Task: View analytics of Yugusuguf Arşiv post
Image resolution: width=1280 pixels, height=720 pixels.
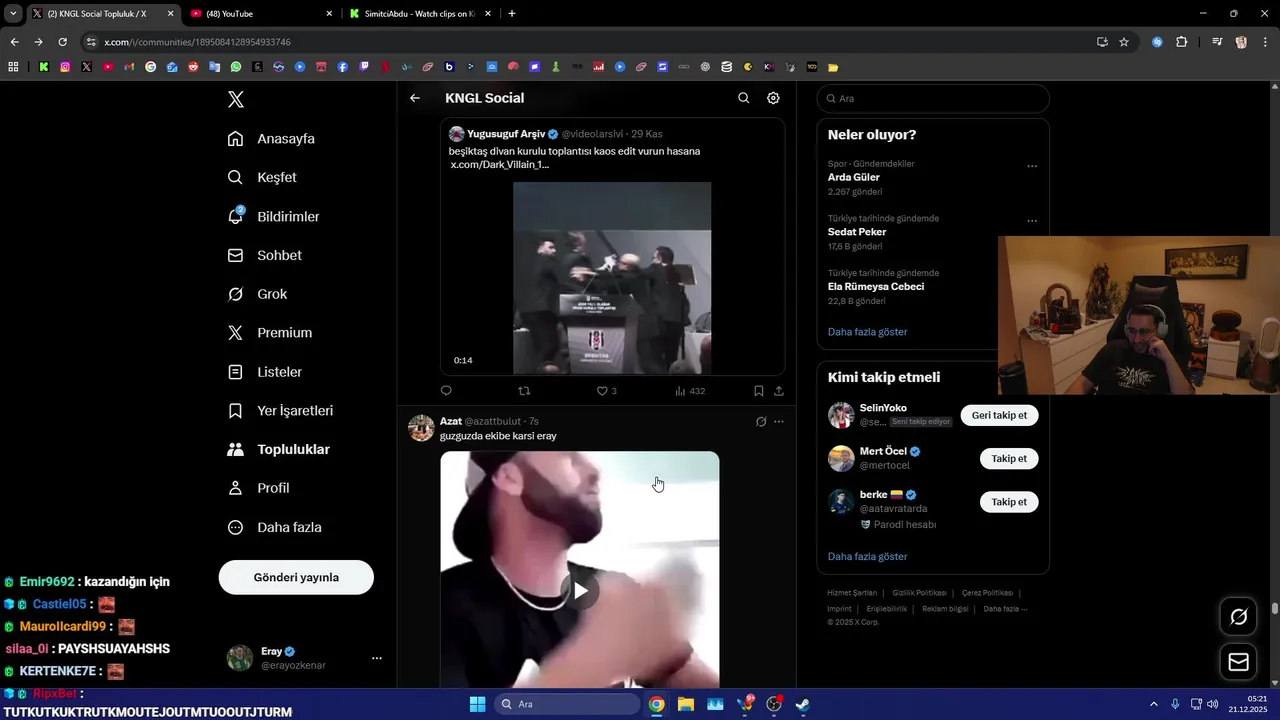Action: [x=690, y=391]
